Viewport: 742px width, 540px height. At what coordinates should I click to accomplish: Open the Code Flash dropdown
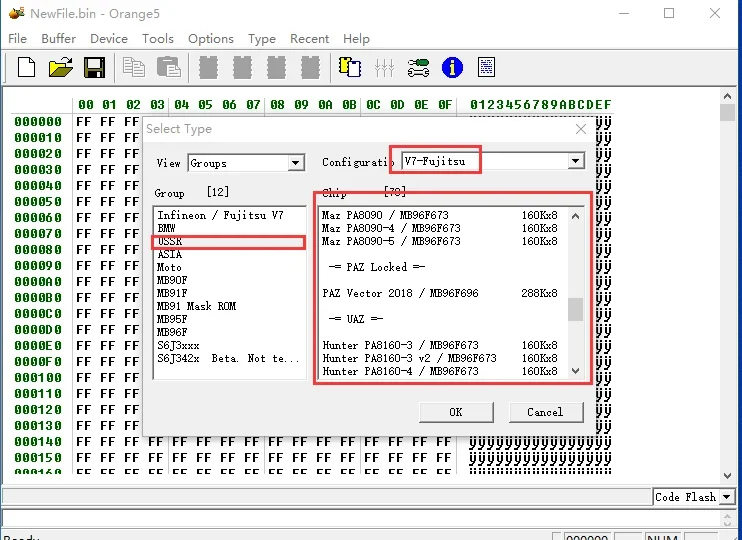[x=726, y=497]
